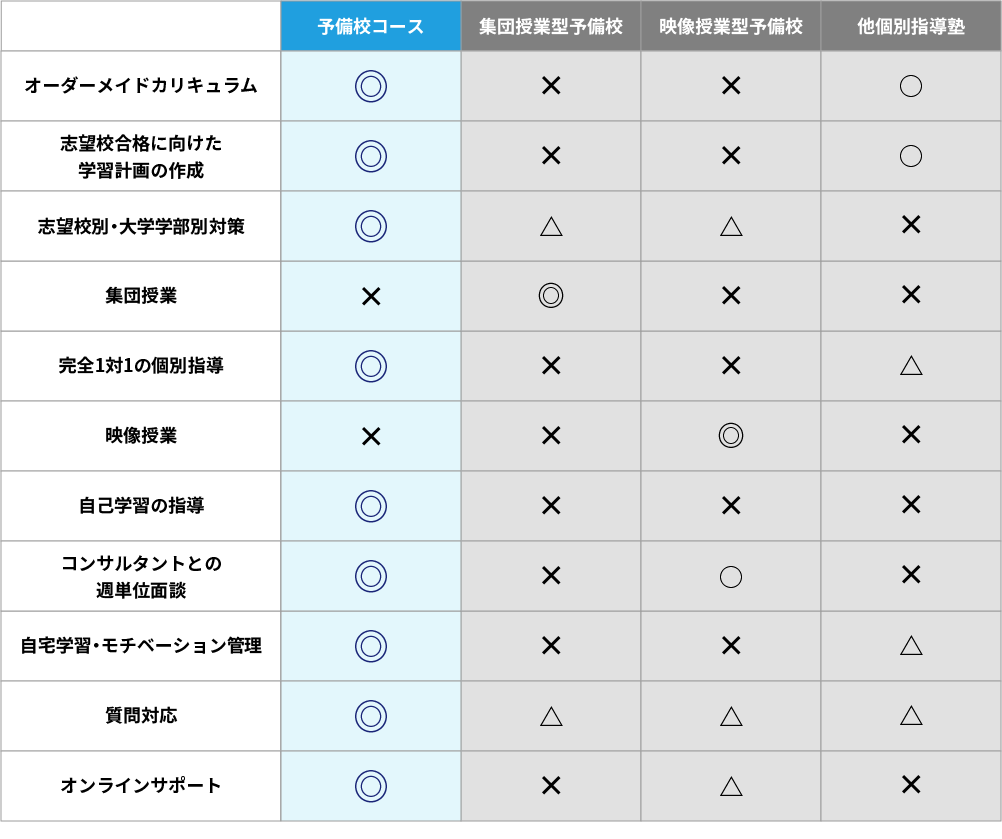Click the オンラインサポート row label
The image size is (1002, 839).
[x=141, y=786]
